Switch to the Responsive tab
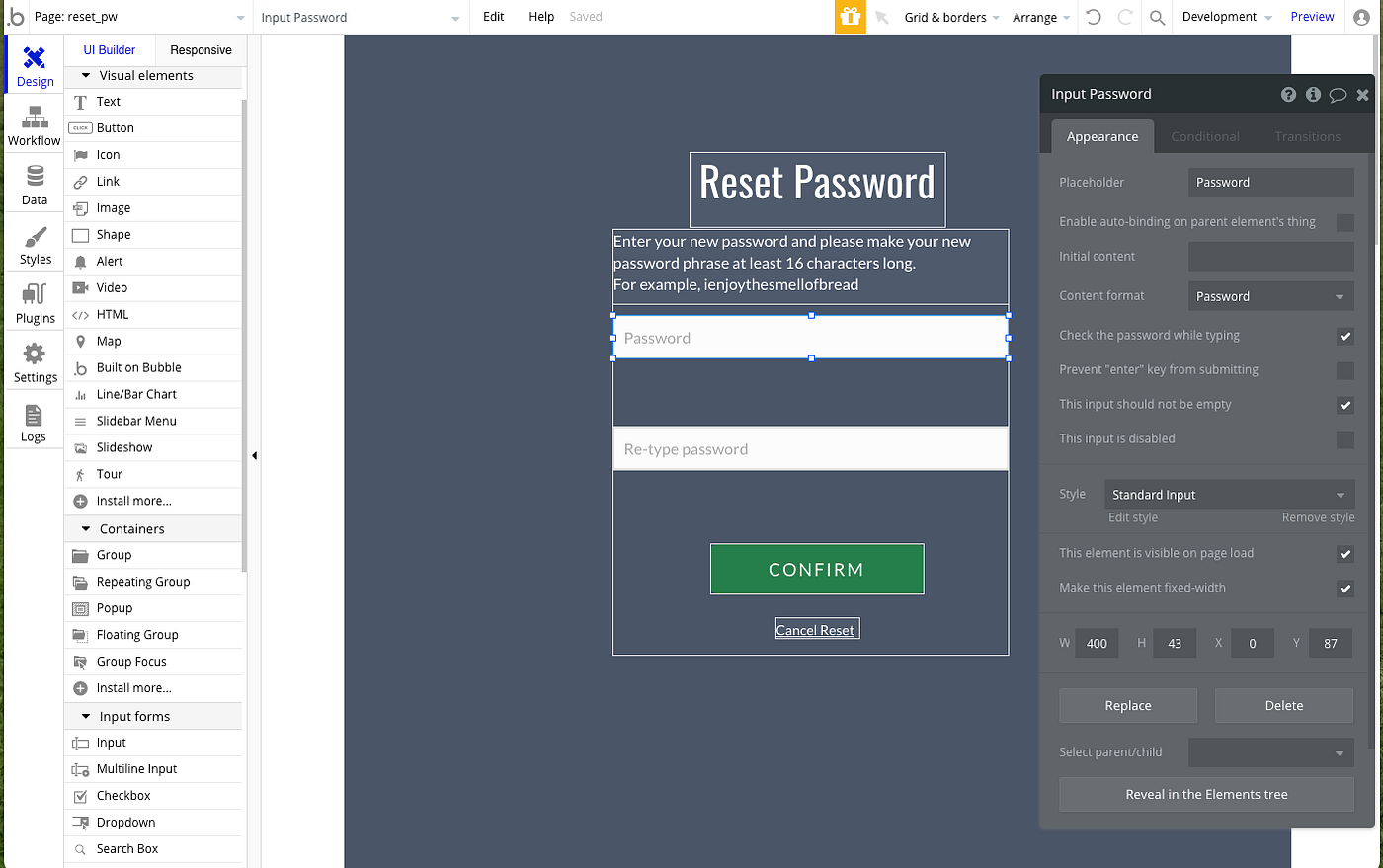1383x868 pixels. click(201, 50)
